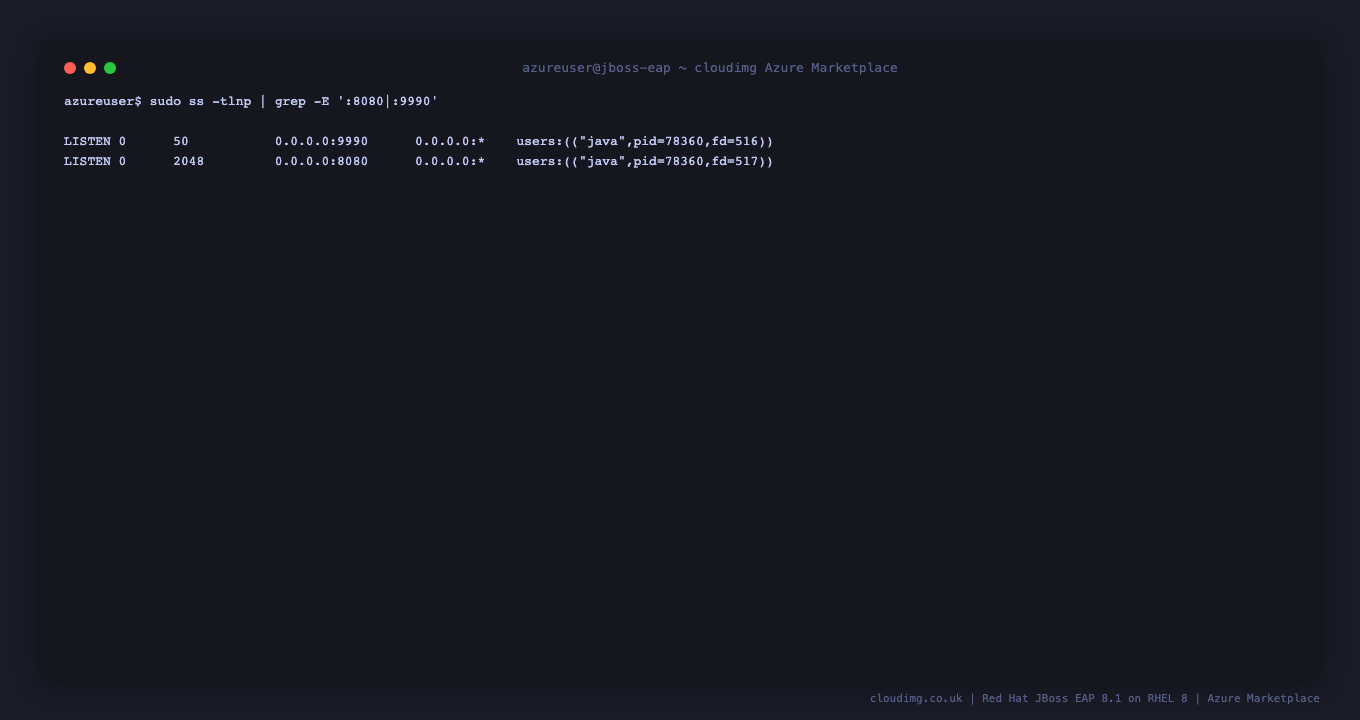The width and height of the screenshot is (1360, 720).
Task: Select the address 0.0.0.0:9990
Action: [322, 141]
